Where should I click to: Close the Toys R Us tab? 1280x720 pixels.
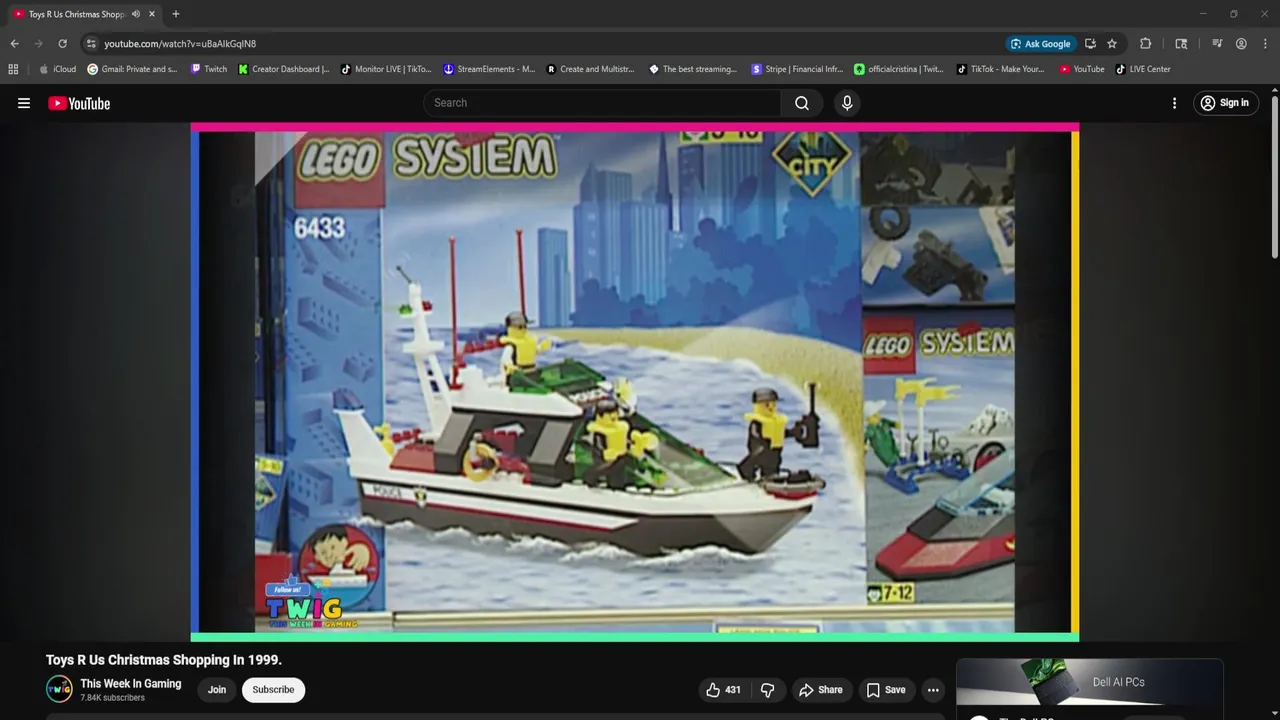click(x=152, y=14)
